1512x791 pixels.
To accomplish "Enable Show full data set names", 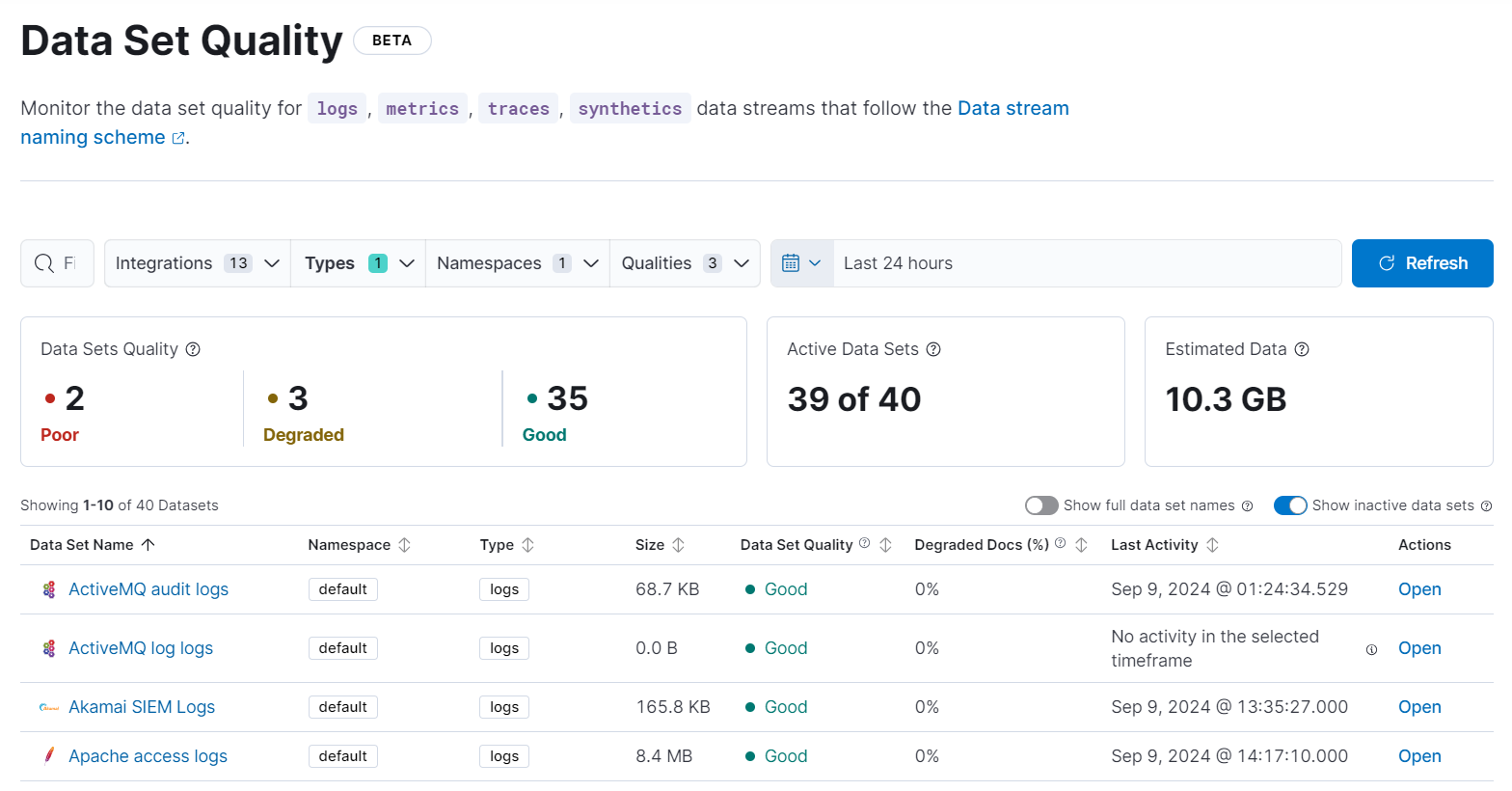I will pyautogui.click(x=1041, y=505).
